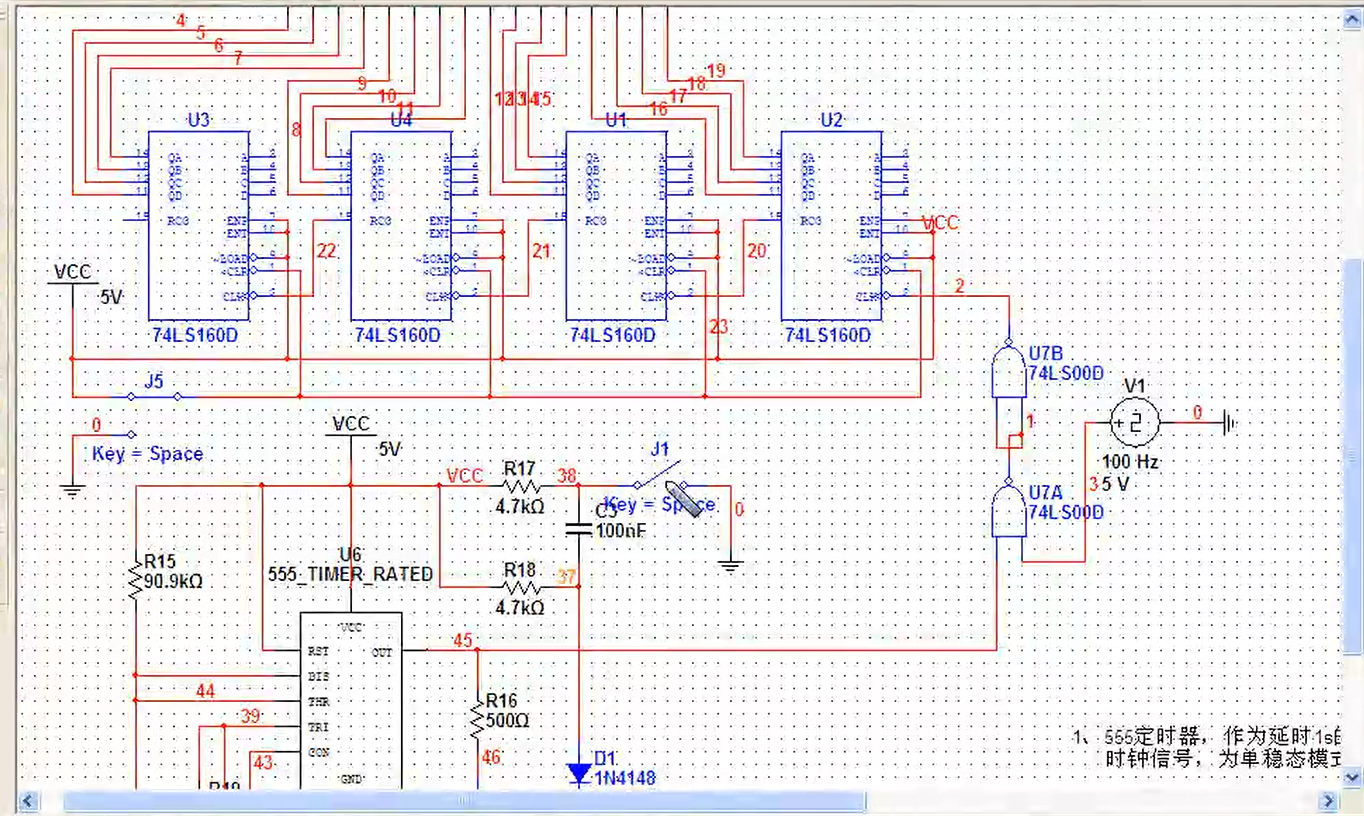Image resolution: width=1364 pixels, height=816 pixels.
Task: Select the V1 clock voltage source
Action: coord(1135,422)
